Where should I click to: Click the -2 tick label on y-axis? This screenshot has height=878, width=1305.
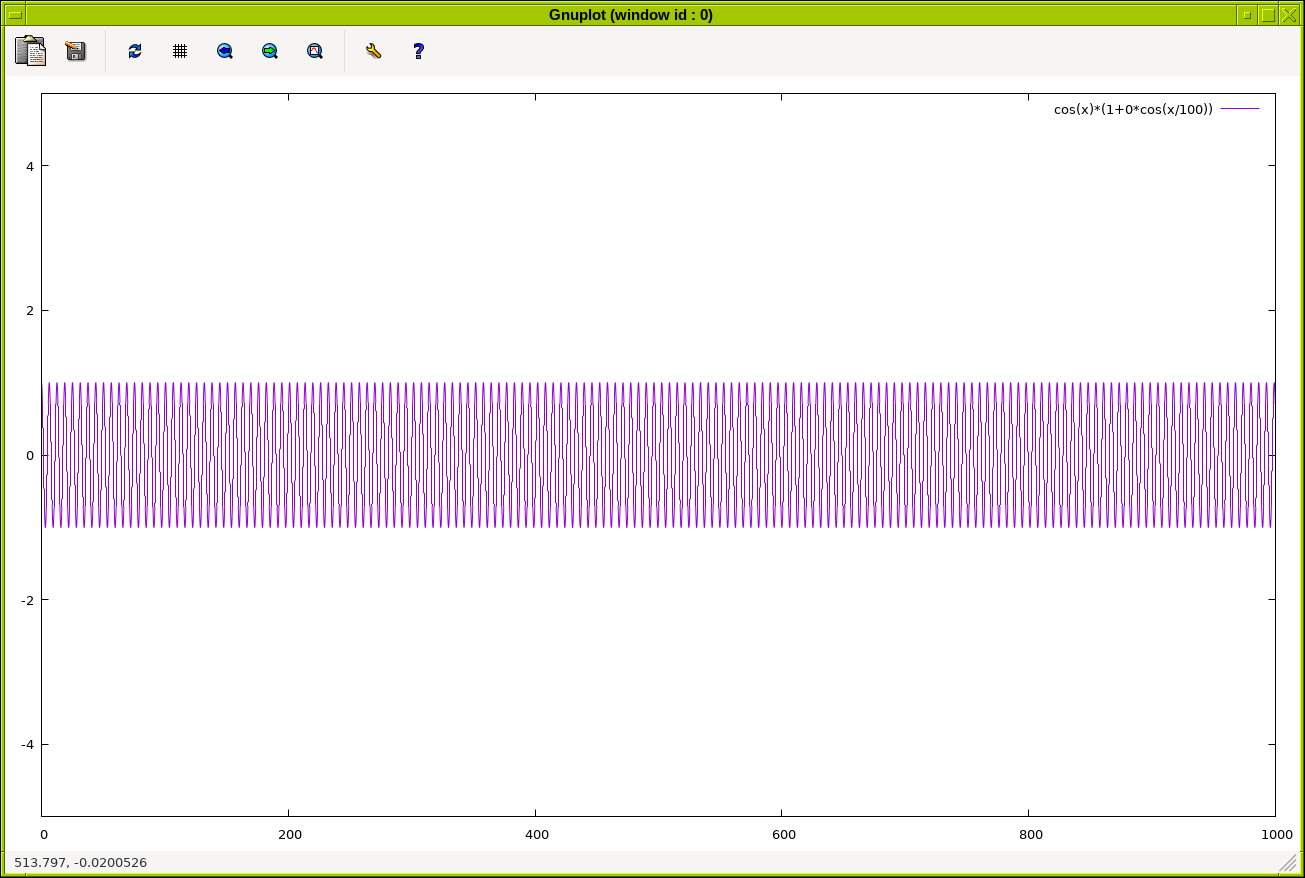point(29,600)
